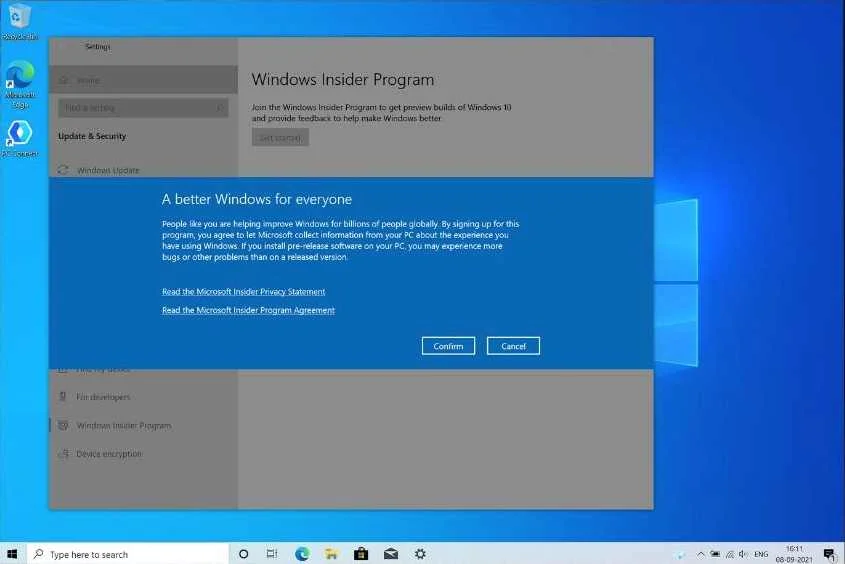Open the Recycle Bin desktop icon
Screen dimensions: 845x564
(19, 22)
